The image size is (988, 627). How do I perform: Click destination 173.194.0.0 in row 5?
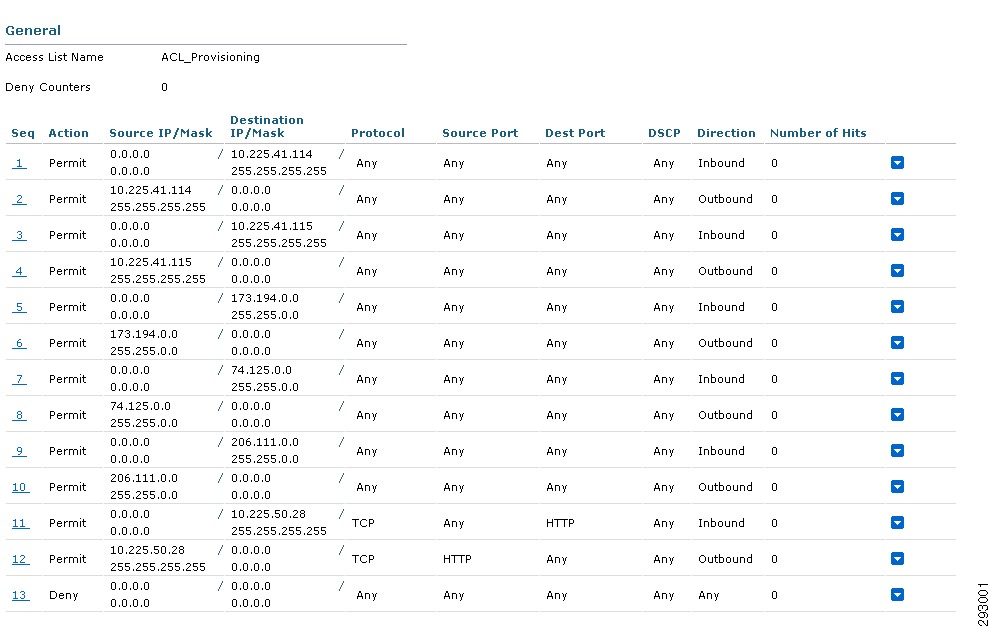pyautogui.click(x=265, y=297)
